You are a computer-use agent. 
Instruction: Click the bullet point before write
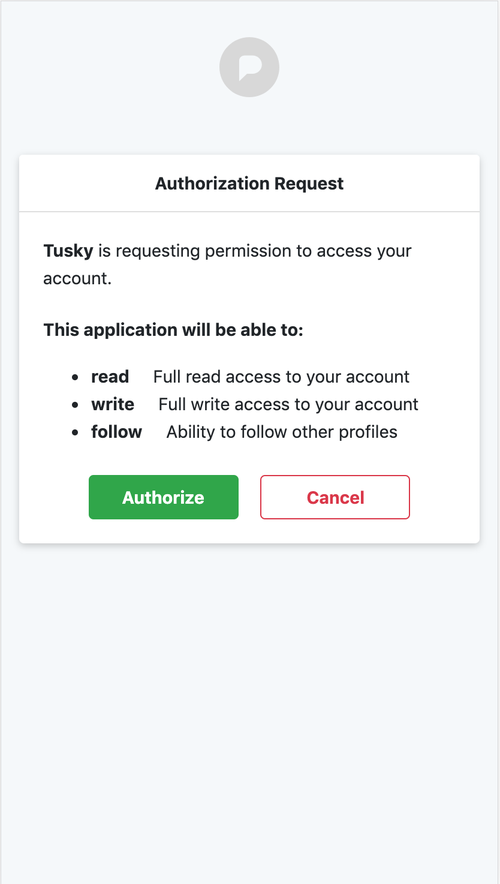(x=75, y=405)
